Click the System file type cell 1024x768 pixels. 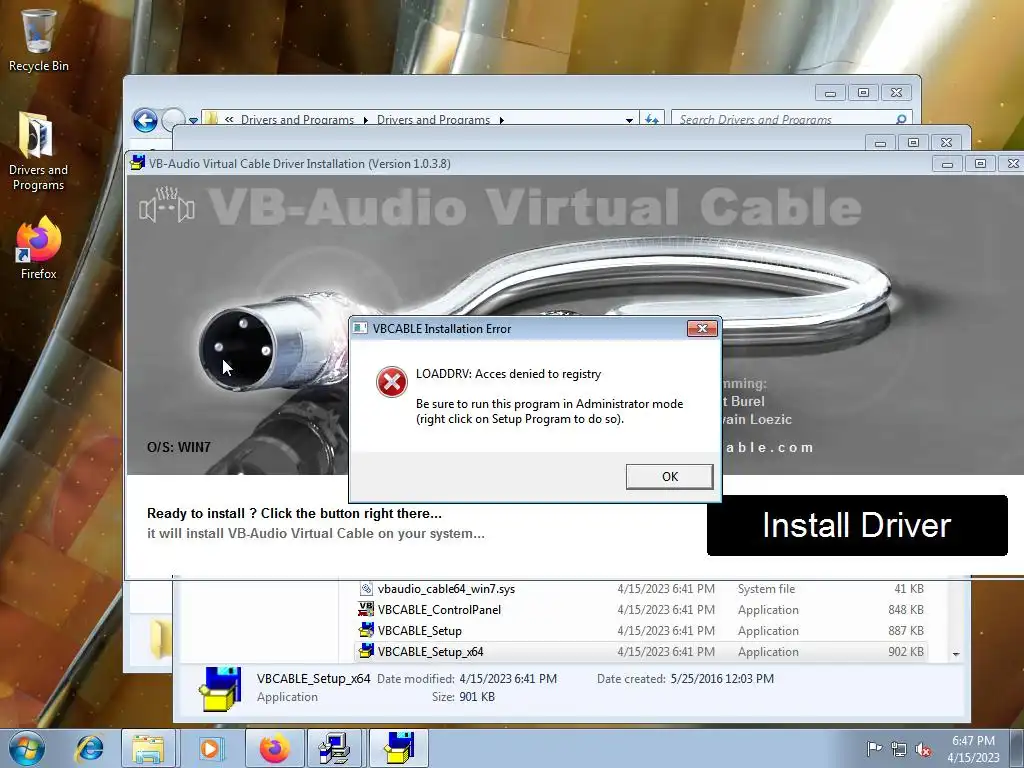coord(766,589)
